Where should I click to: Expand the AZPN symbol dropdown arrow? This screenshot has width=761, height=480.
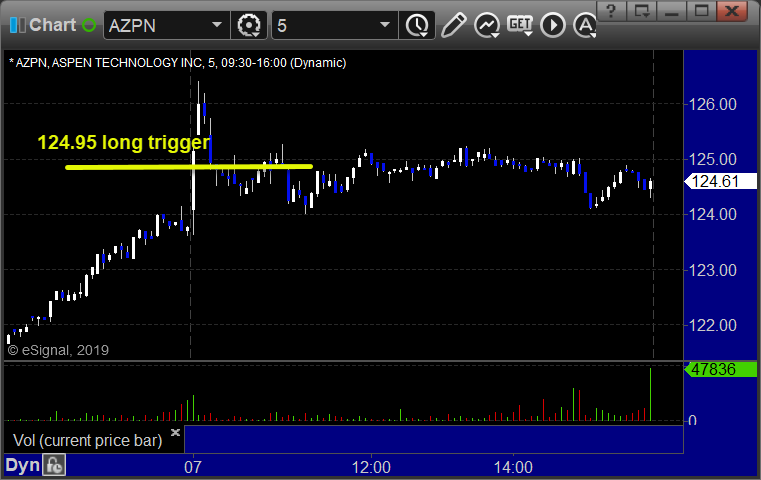click(x=216, y=25)
